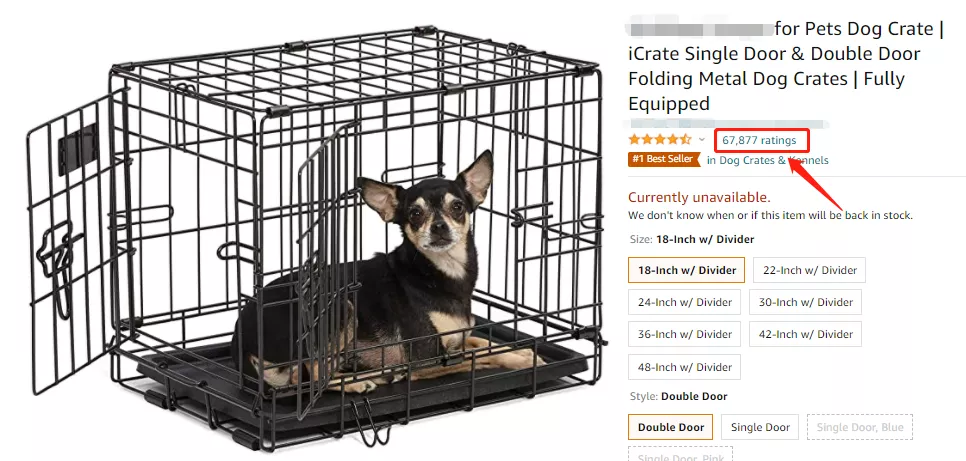Click the star rating icon
The height and width of the screenshot is (461, 966).
click(659, 139)
